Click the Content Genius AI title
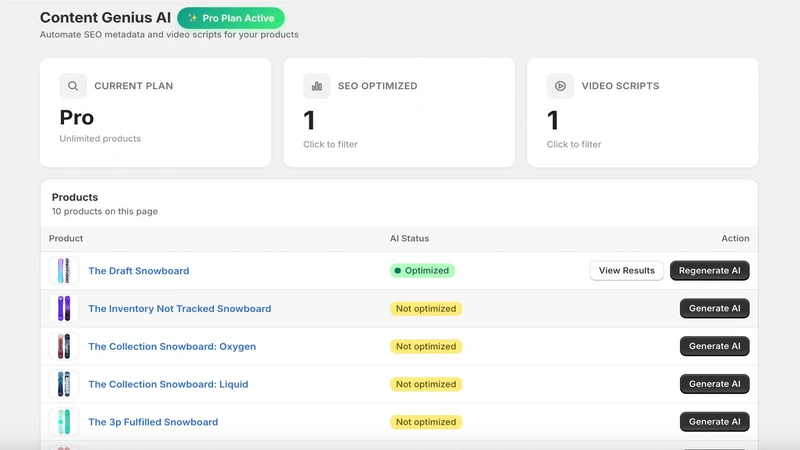 click(x=106, y=17)
